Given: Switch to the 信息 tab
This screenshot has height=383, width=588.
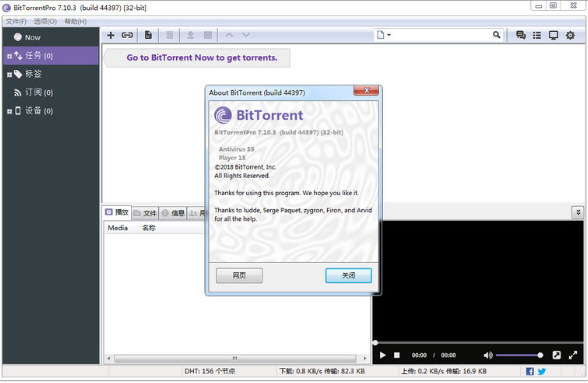Looking at the screenshot, I should (x=173, y=213).
